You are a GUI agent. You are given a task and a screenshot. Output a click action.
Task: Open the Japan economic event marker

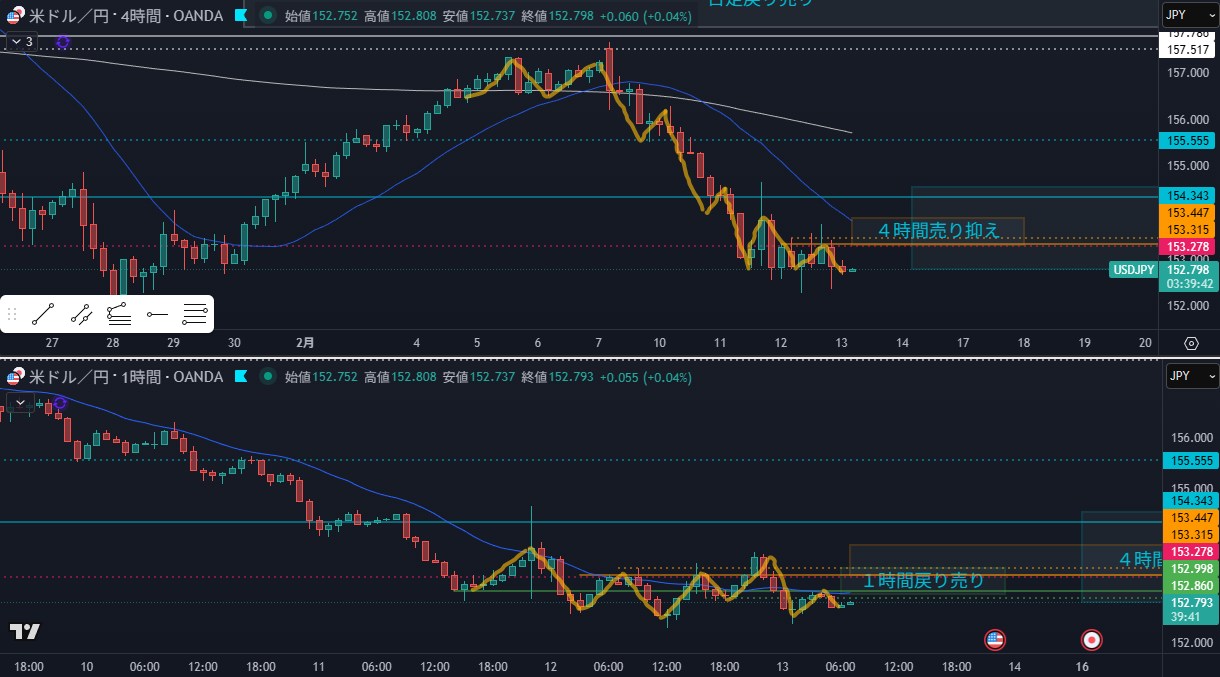click(x=1091, y=638)
